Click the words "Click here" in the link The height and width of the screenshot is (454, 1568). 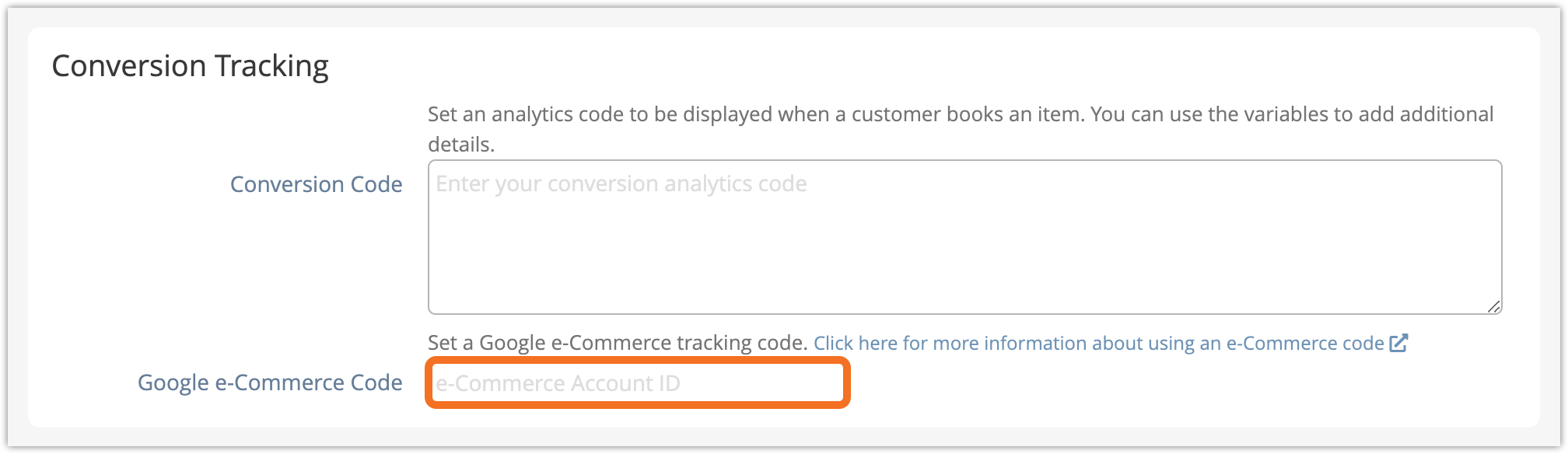pos(856,343)
